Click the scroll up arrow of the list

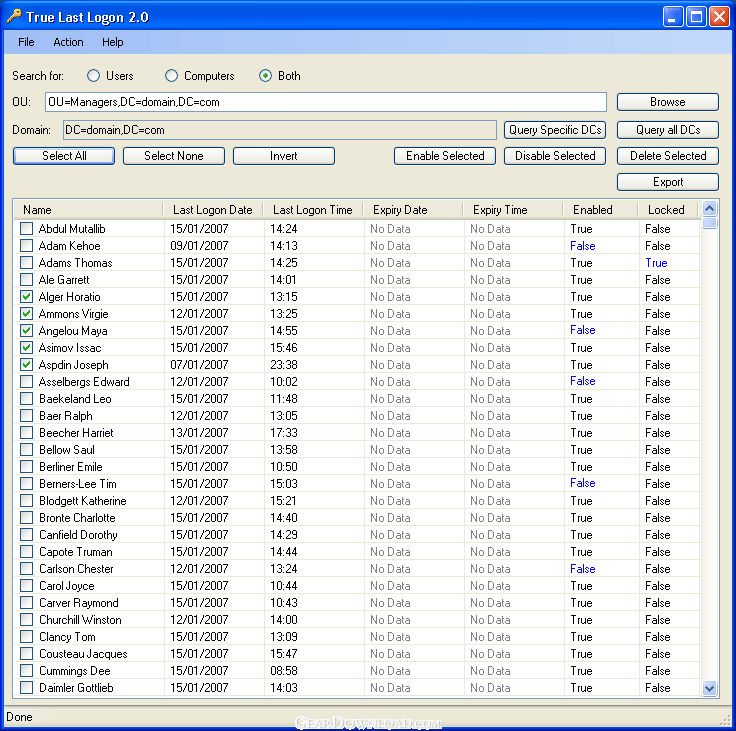710,208
